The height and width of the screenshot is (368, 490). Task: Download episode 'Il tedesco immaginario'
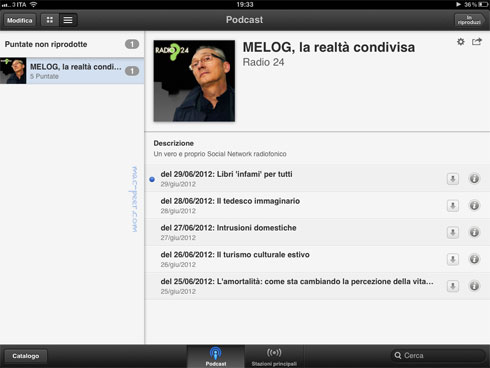(x=453, y=206)
